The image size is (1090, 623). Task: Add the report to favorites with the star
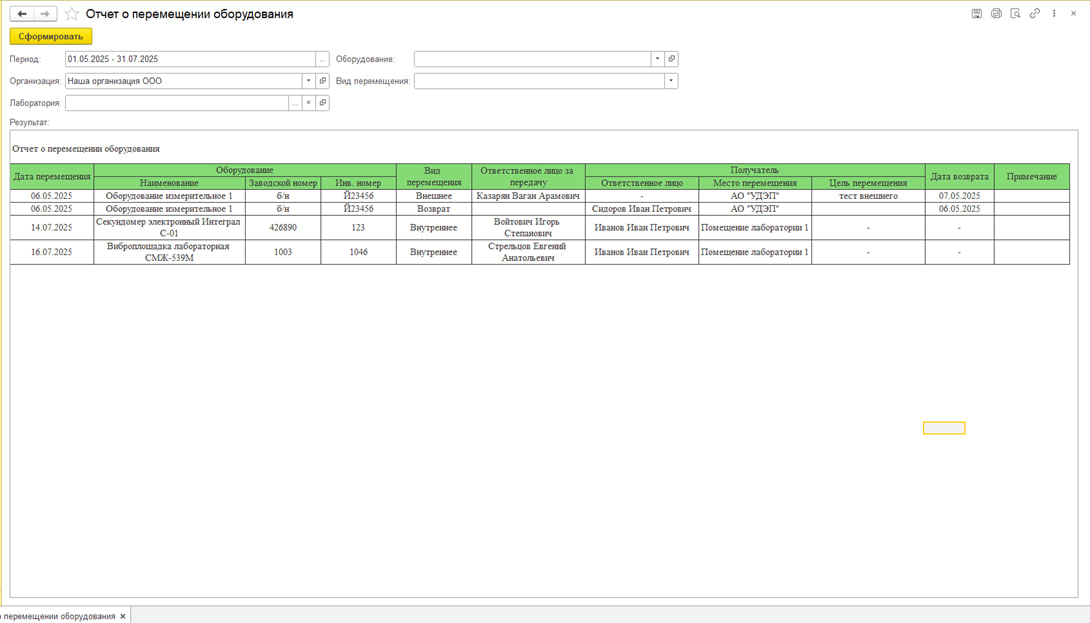click(x=72, y=14)
